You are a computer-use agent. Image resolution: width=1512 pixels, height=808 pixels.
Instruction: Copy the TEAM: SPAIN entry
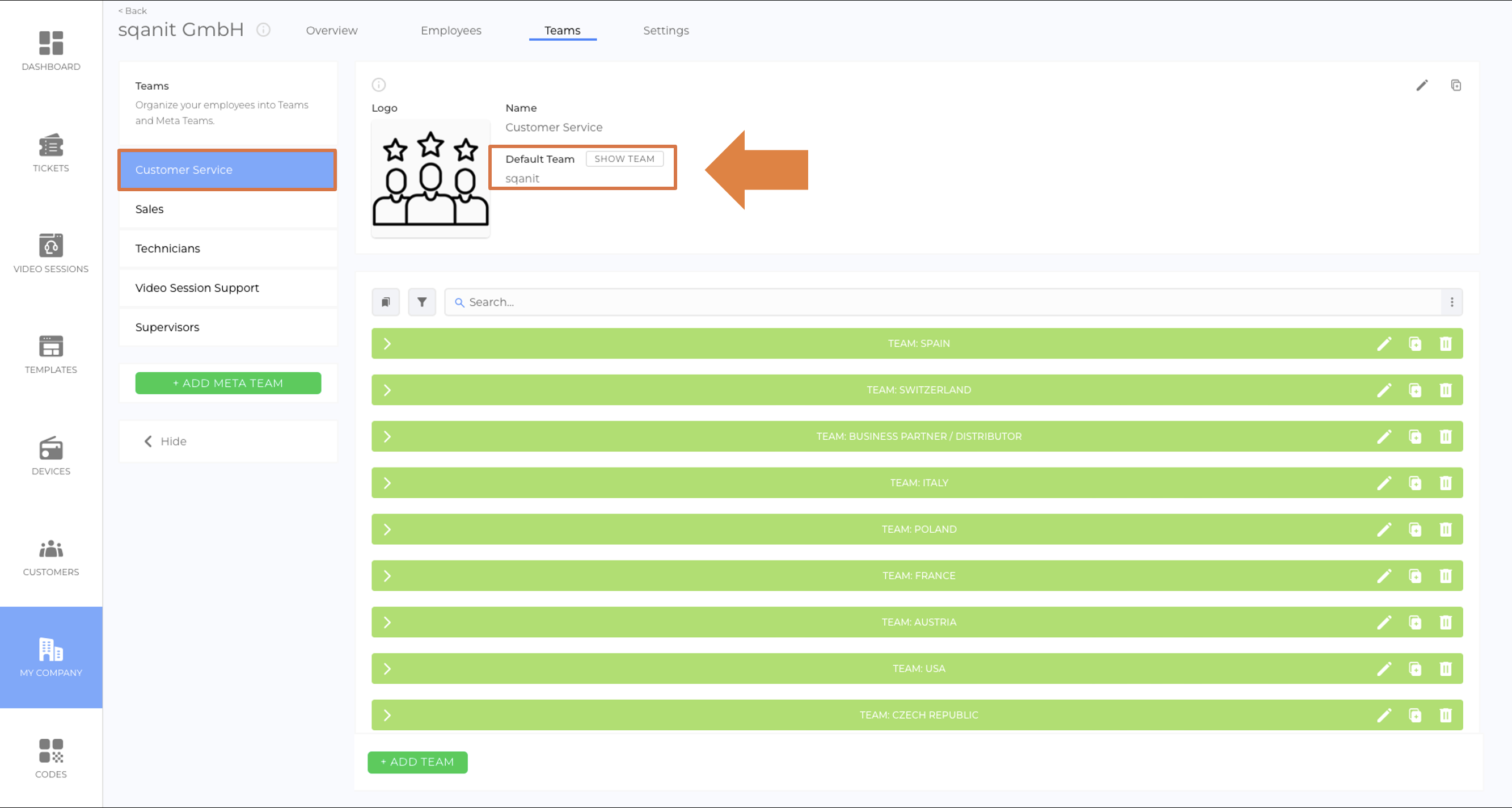pos(1416,343)
